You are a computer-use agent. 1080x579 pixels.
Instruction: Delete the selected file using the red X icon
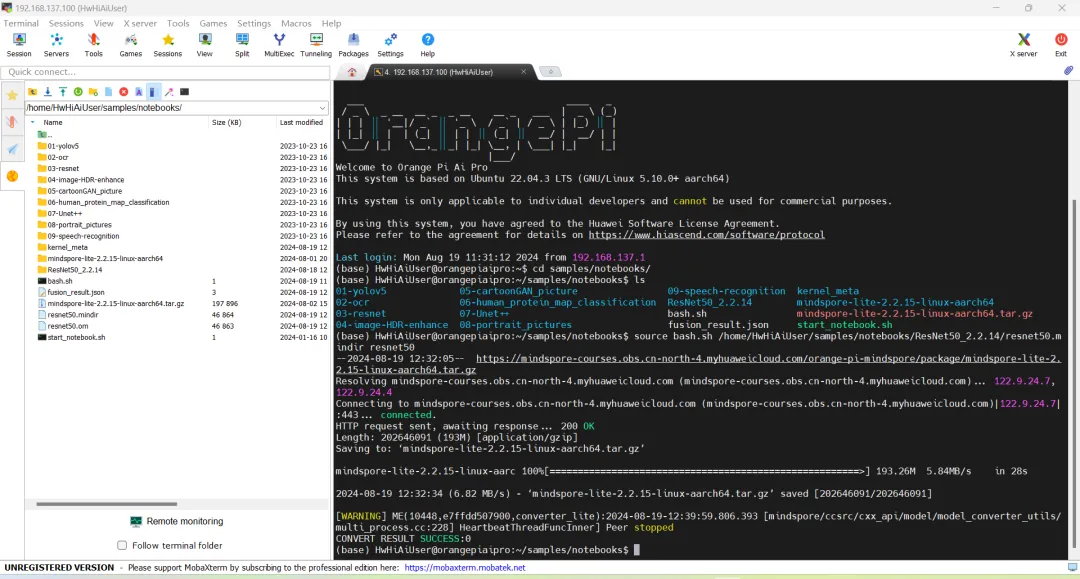pos(123,92)
